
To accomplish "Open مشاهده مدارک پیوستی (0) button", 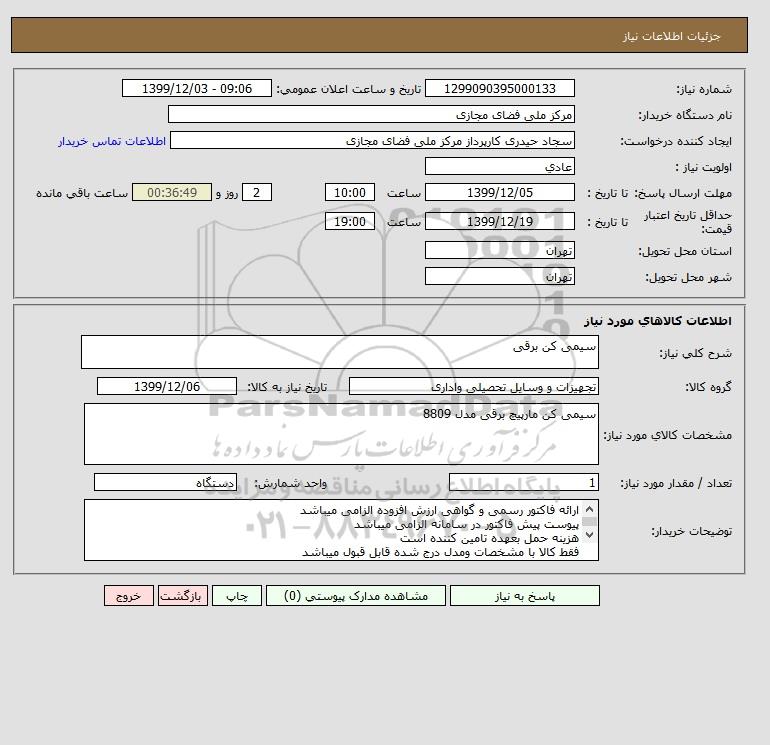I will point(356,595).
